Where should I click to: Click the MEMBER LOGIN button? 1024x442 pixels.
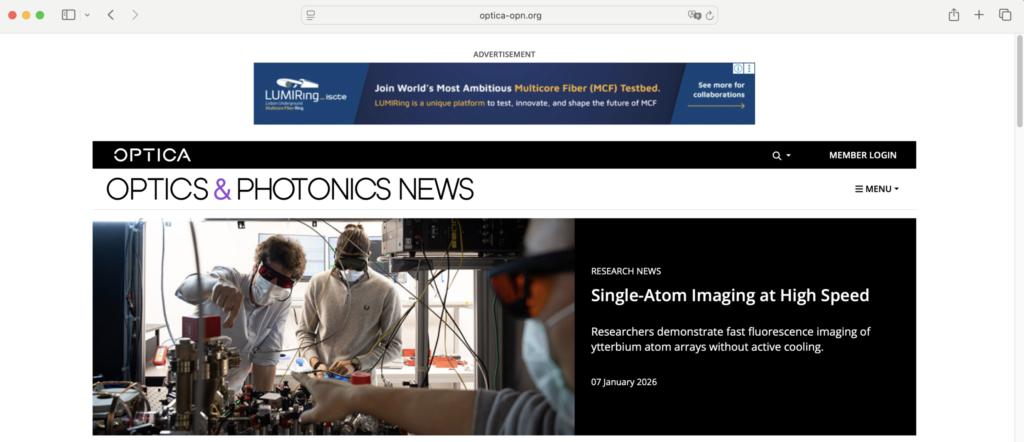click(862, 155)
